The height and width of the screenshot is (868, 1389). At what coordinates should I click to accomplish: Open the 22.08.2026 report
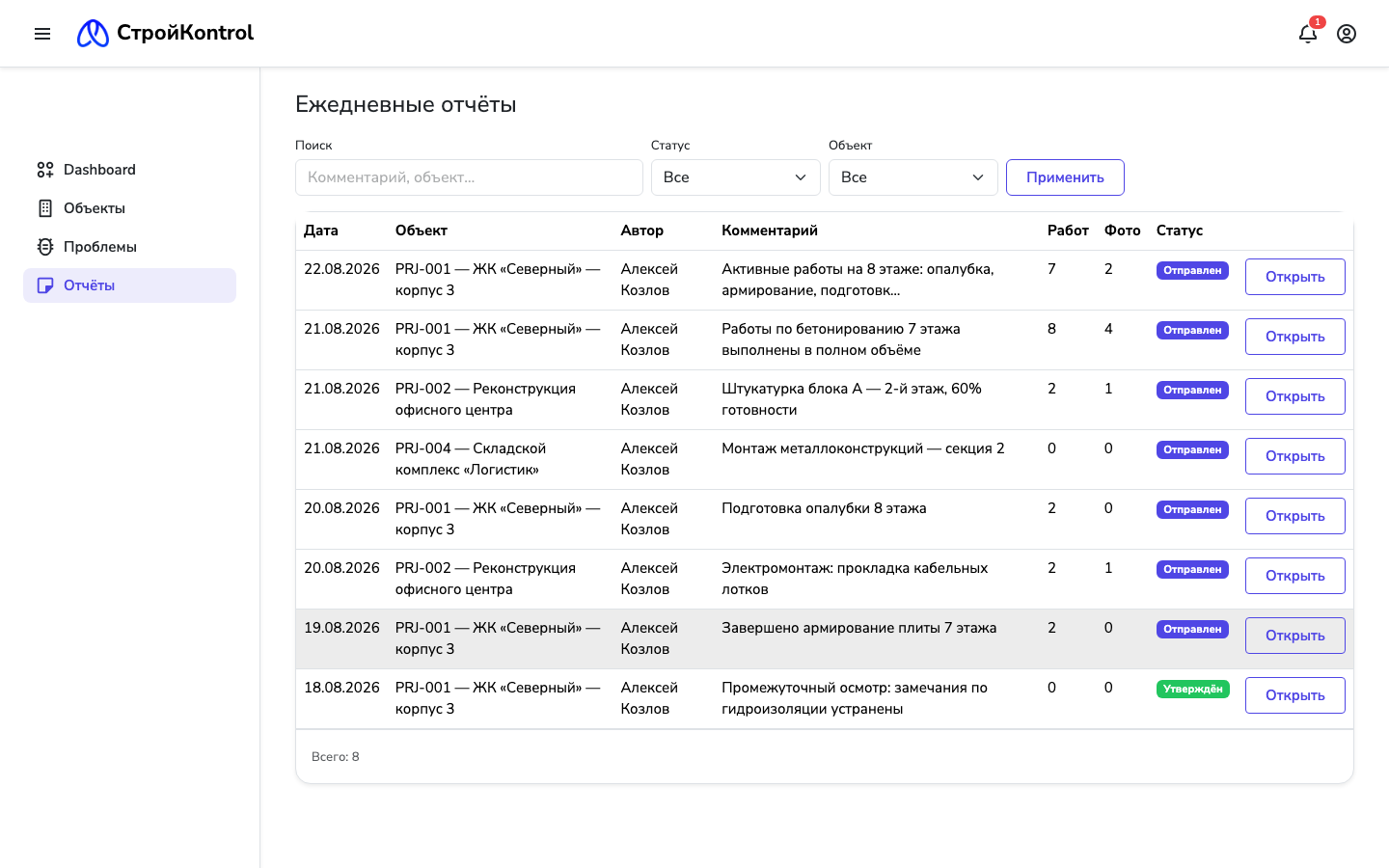1294,277
